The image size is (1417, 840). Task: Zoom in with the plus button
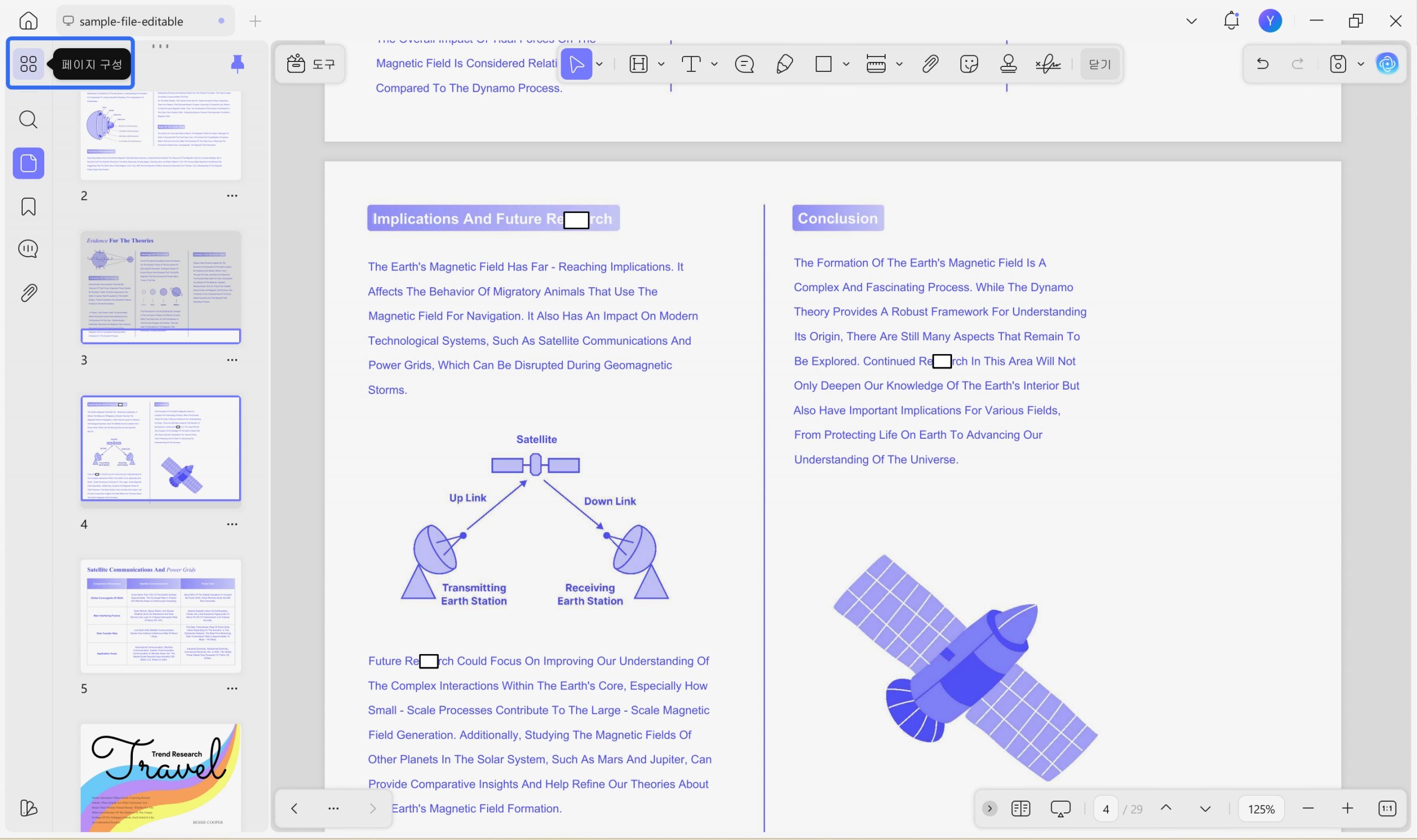tap(1347, 808)
